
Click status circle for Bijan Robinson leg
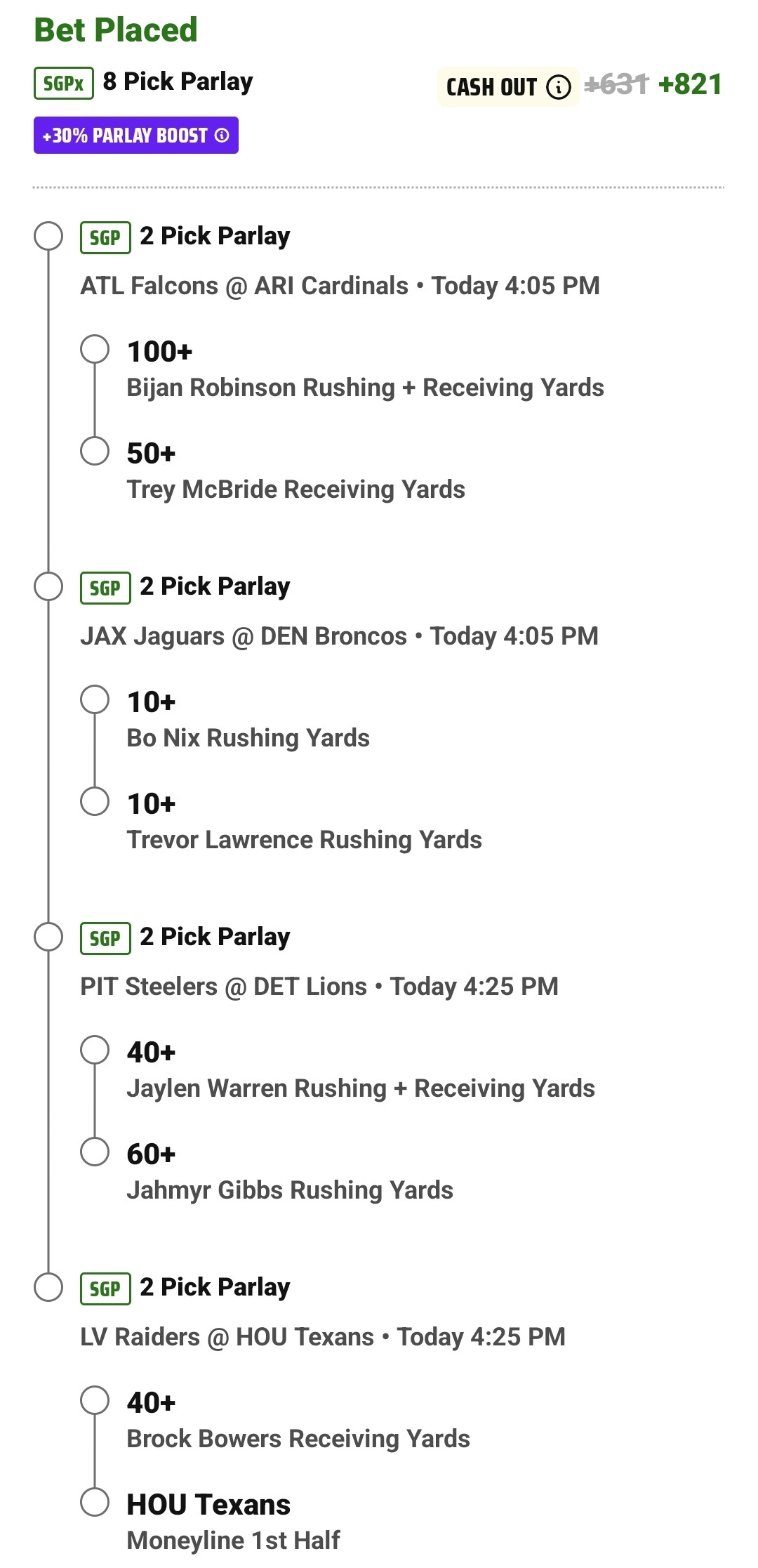(x=95, y=349)
